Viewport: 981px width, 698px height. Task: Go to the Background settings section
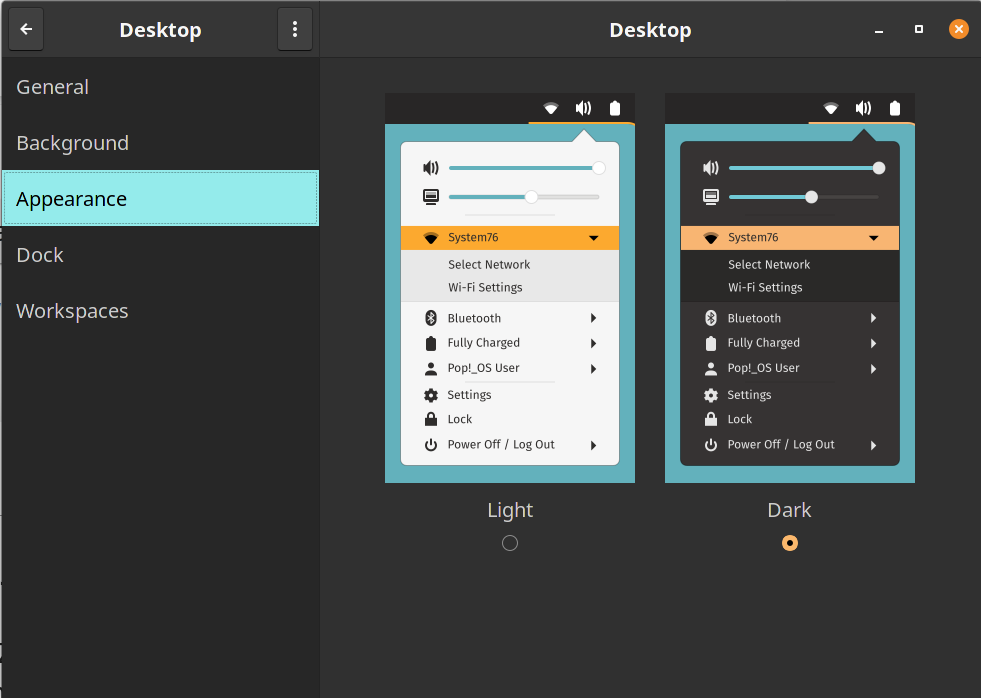click(x=73, y=143)
